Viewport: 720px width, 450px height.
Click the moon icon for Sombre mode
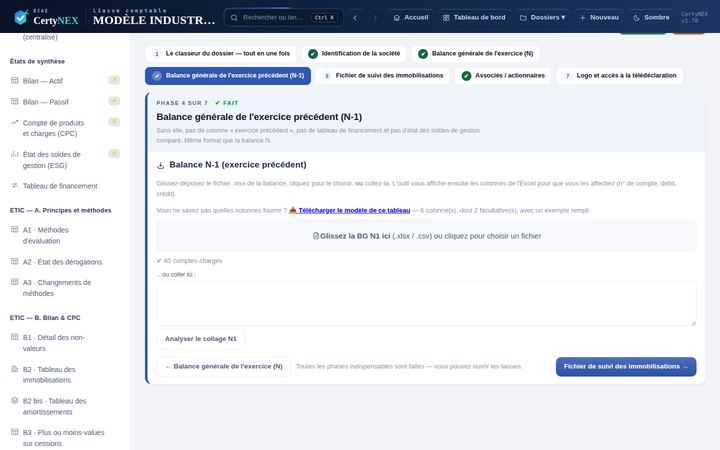pyautogui.click(x=636, y=17)
